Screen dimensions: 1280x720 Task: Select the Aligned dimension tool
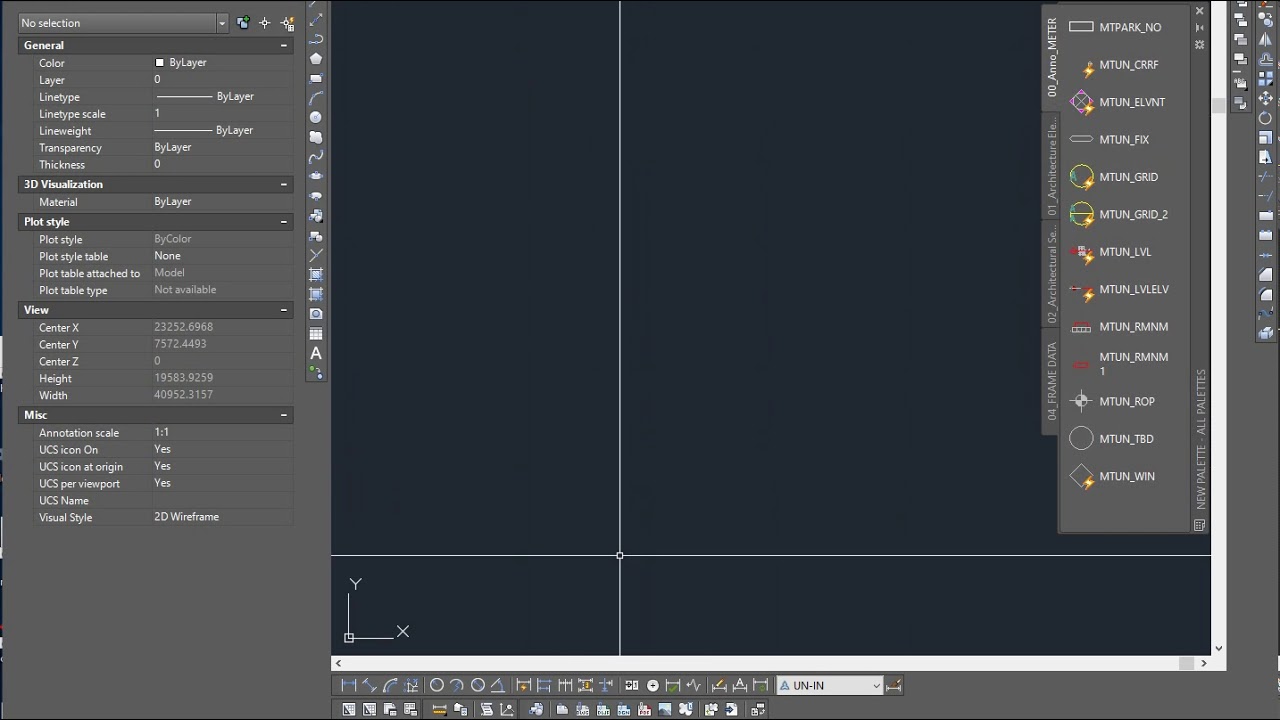tap(369, 685)
